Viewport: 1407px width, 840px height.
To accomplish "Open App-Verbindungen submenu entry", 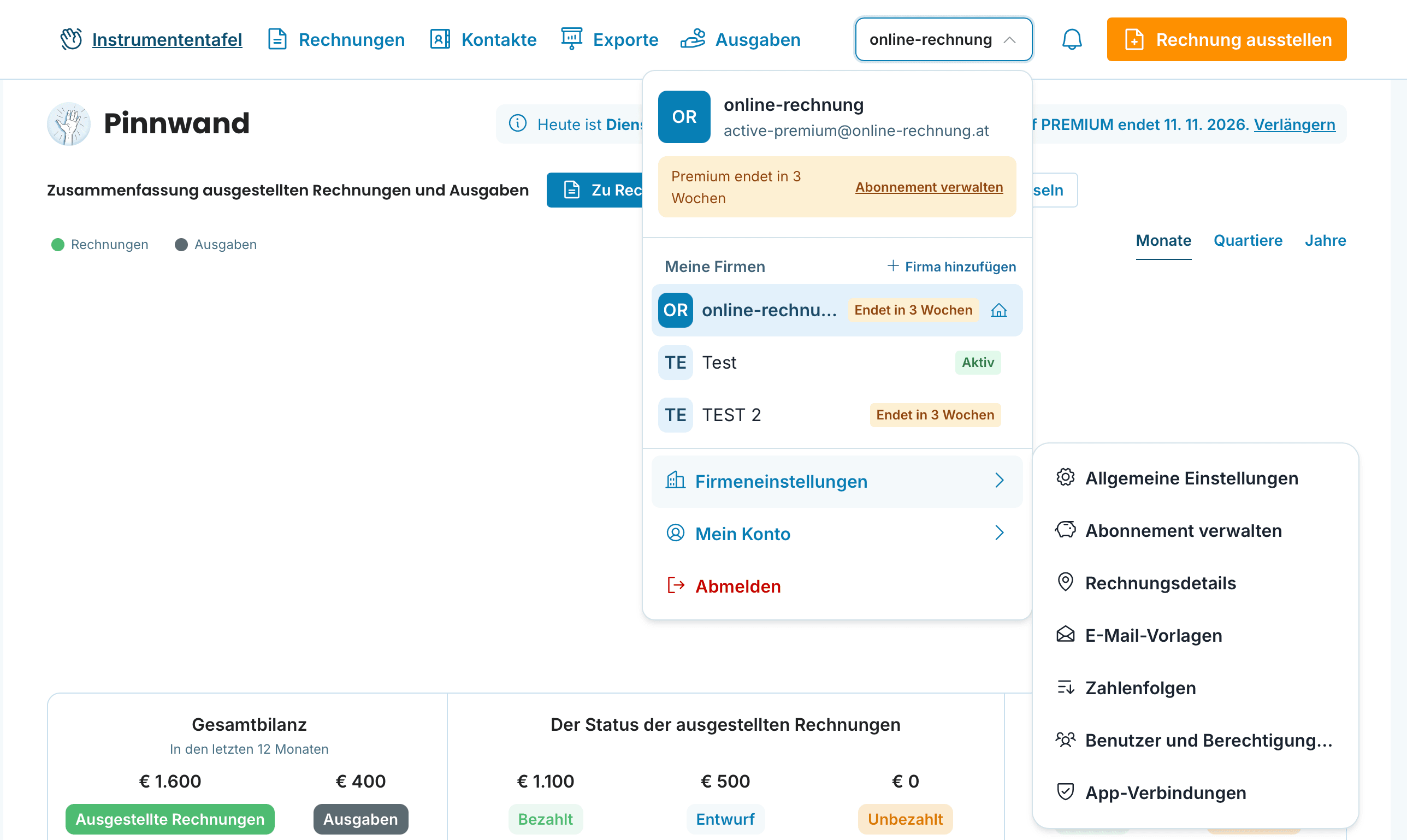I will click(x=1195, y=792).
